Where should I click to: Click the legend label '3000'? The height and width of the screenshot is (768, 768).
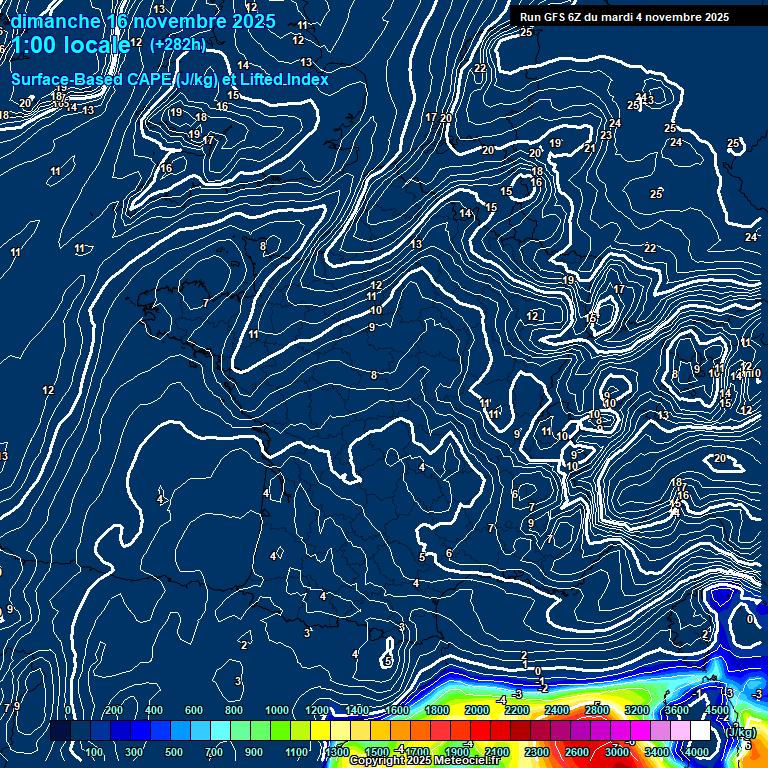tap(617, 752)
